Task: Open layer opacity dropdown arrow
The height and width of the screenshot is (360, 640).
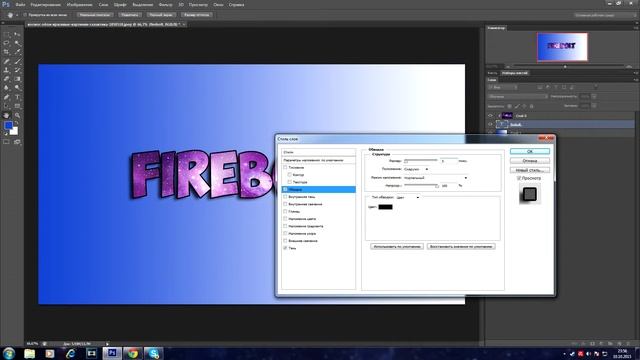Action: tap(594, 97)
